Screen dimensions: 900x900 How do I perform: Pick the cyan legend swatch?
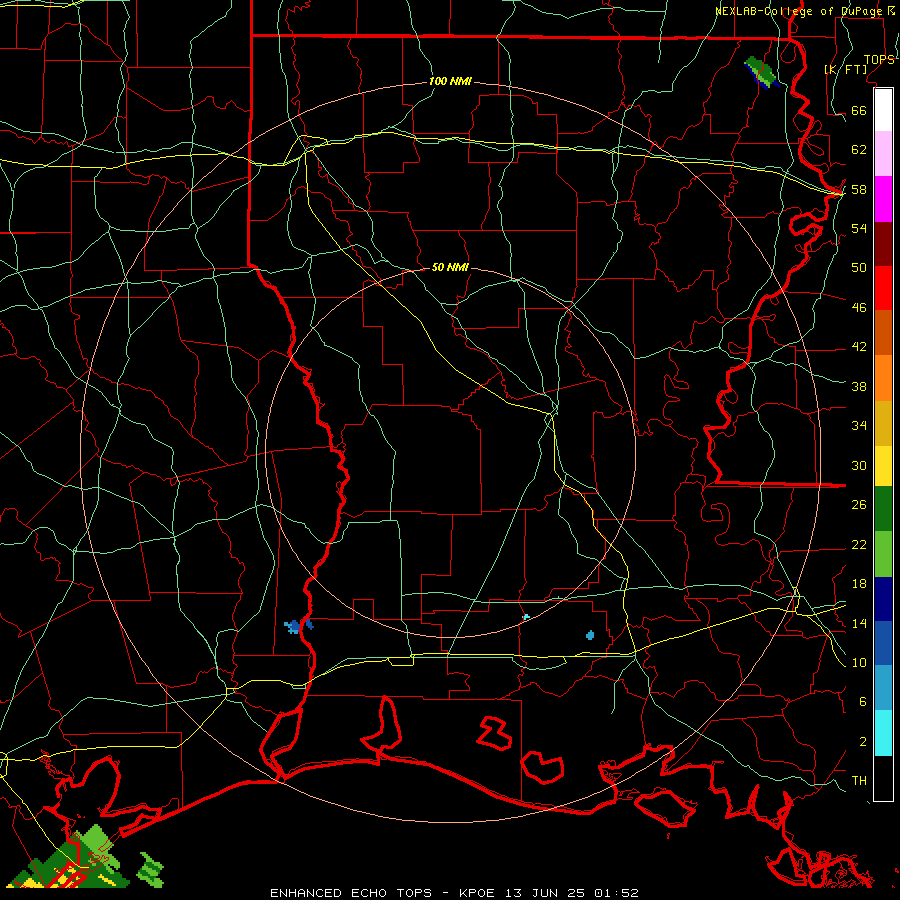coord(883,733)
